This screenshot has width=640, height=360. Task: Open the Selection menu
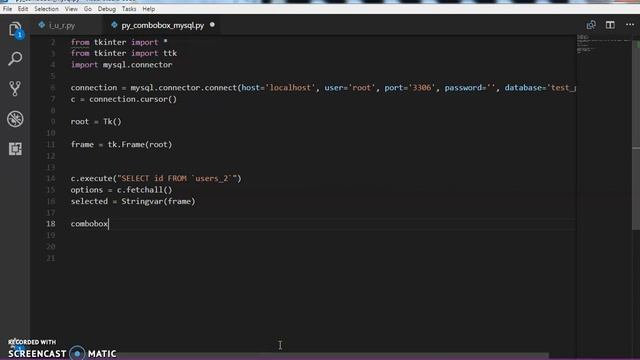(x=46, y=9)
